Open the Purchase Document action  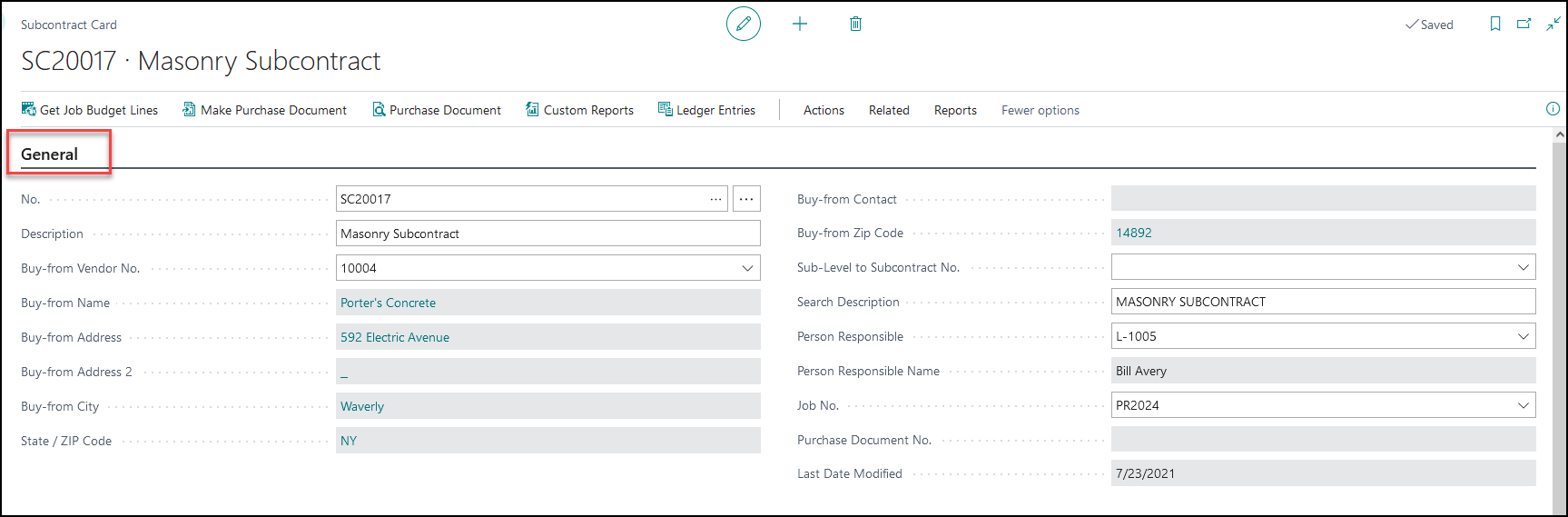(x=437, y=110)
